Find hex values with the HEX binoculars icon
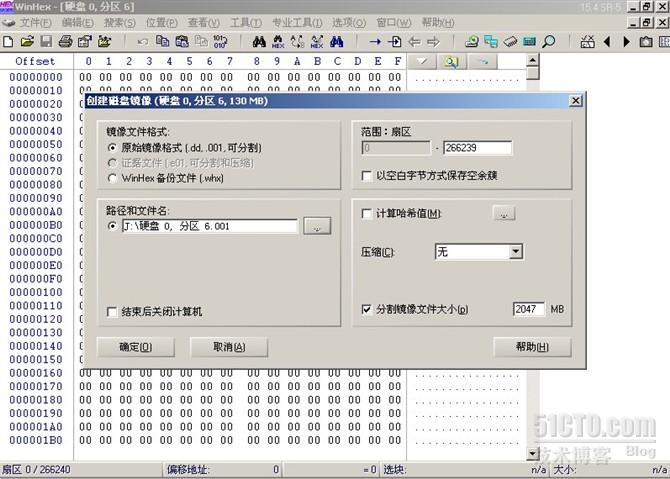 (278, 41)
